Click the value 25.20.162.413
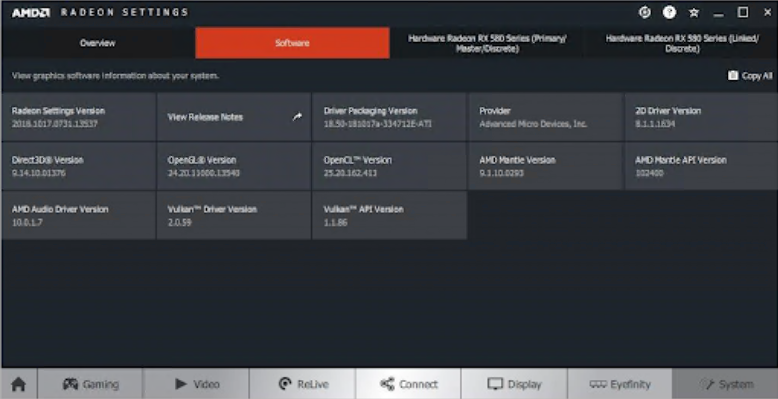The image size is (778, 399). [350, 173]
